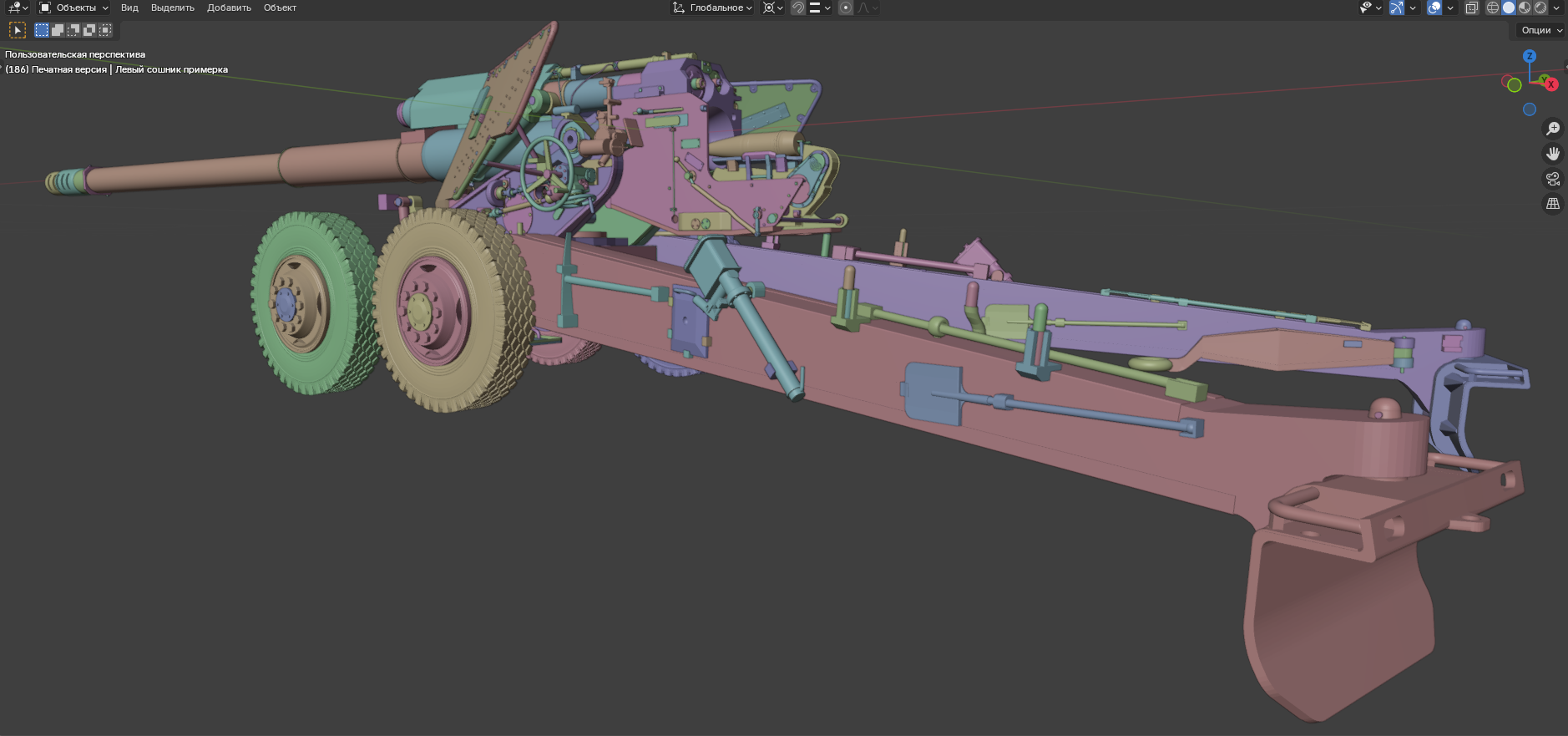This screenshot has width=1568, height=736.
Task: Open the Глобальное transform orientation dropdown
Action: tap(712, 8)
